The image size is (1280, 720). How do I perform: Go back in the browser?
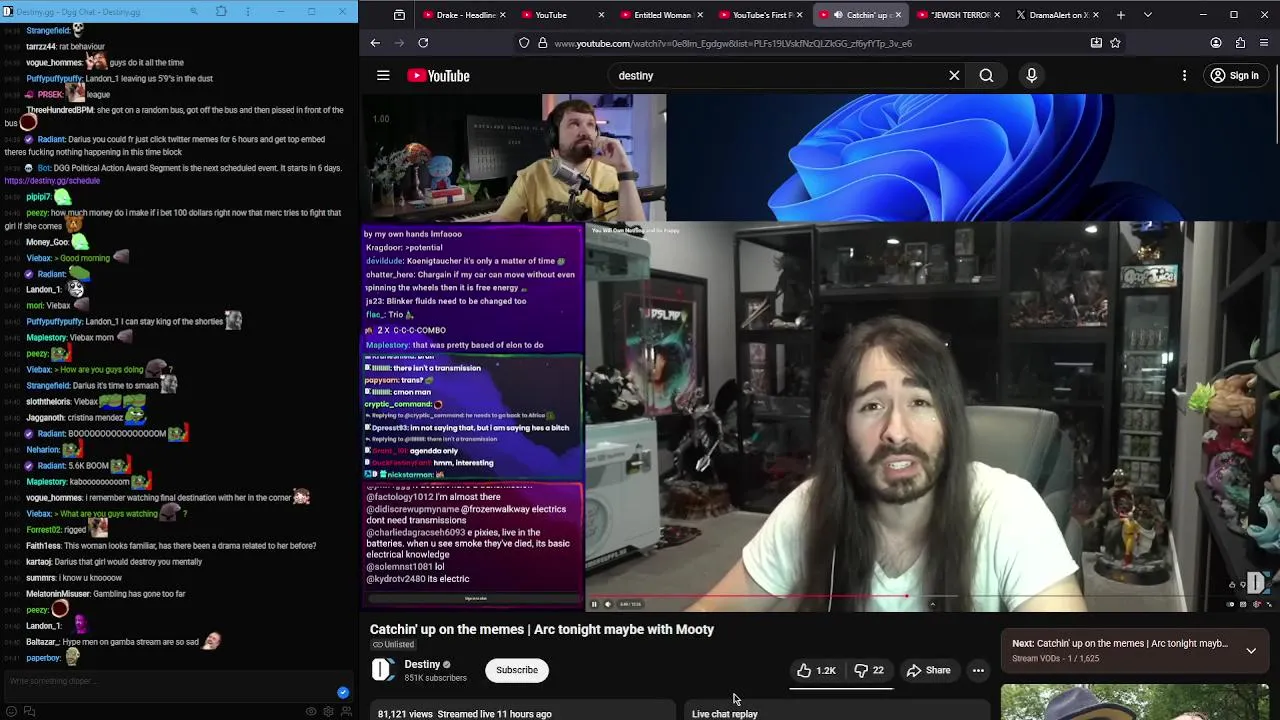[375, 43]
